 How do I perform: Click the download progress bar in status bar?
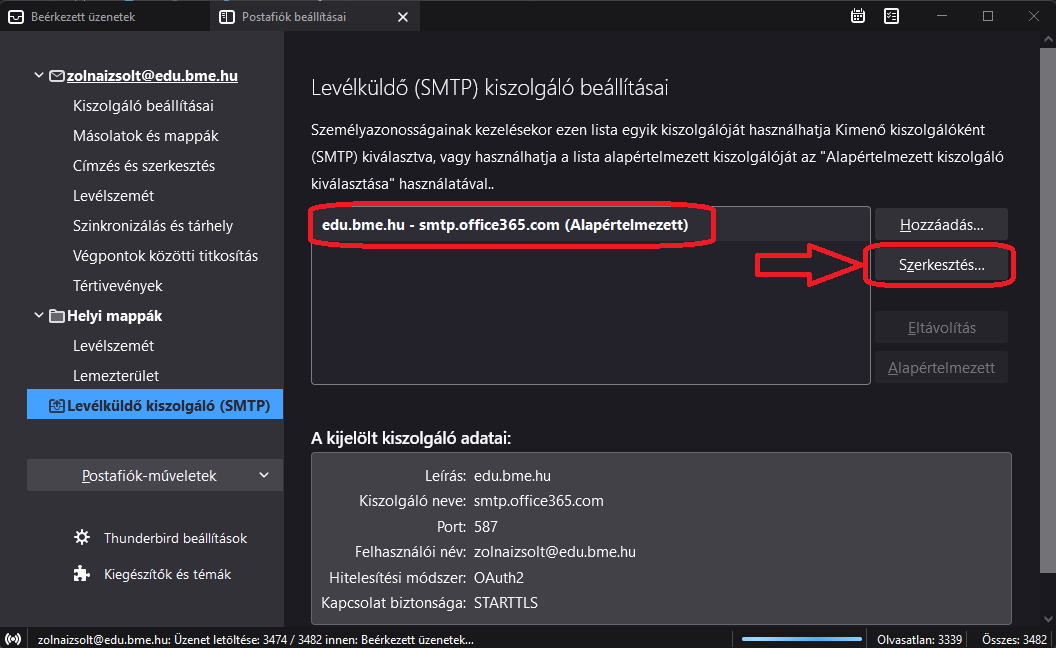point(801,639)
